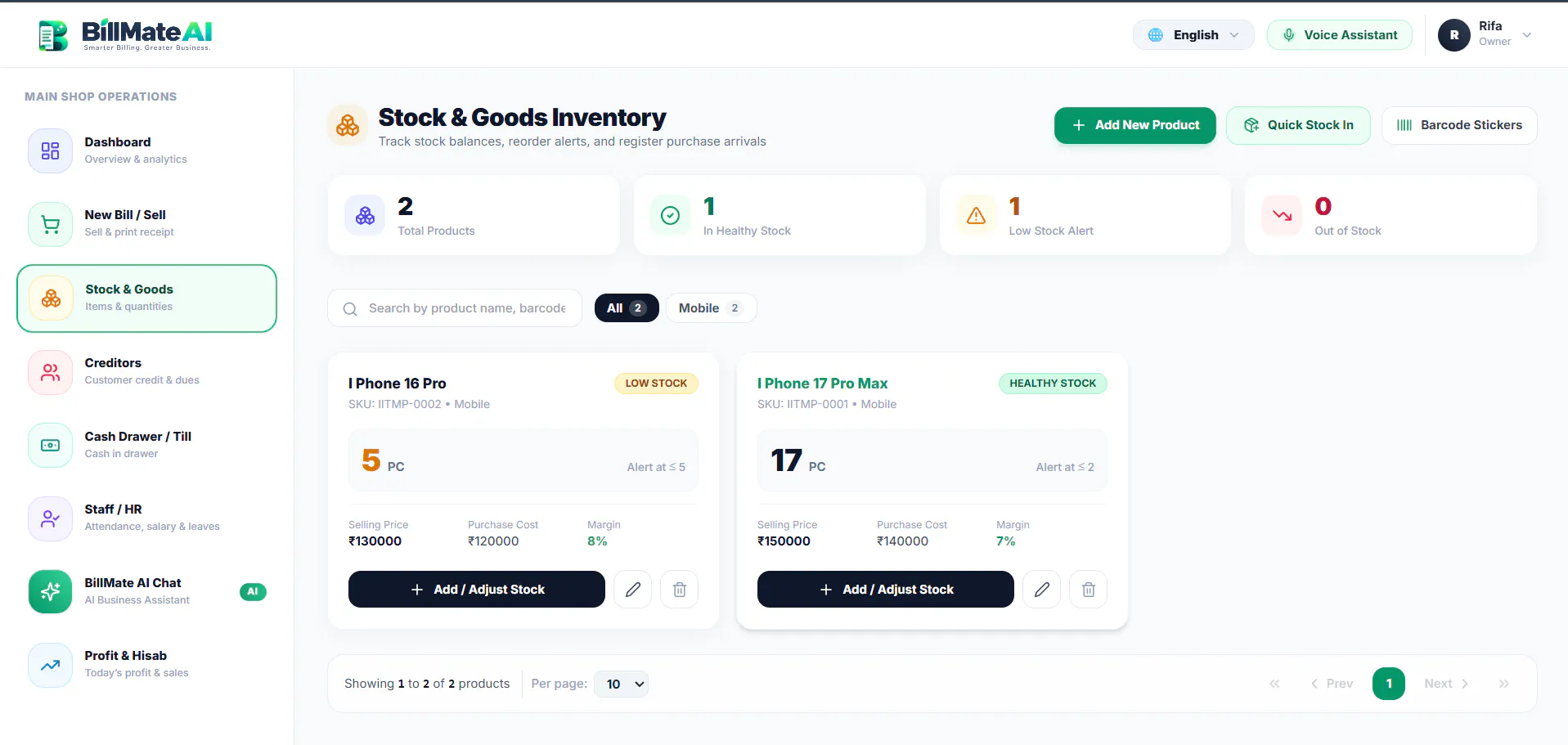Open Stock & Goods in sidebar
The image size is (1568, 745).
[x=146, y=298]
